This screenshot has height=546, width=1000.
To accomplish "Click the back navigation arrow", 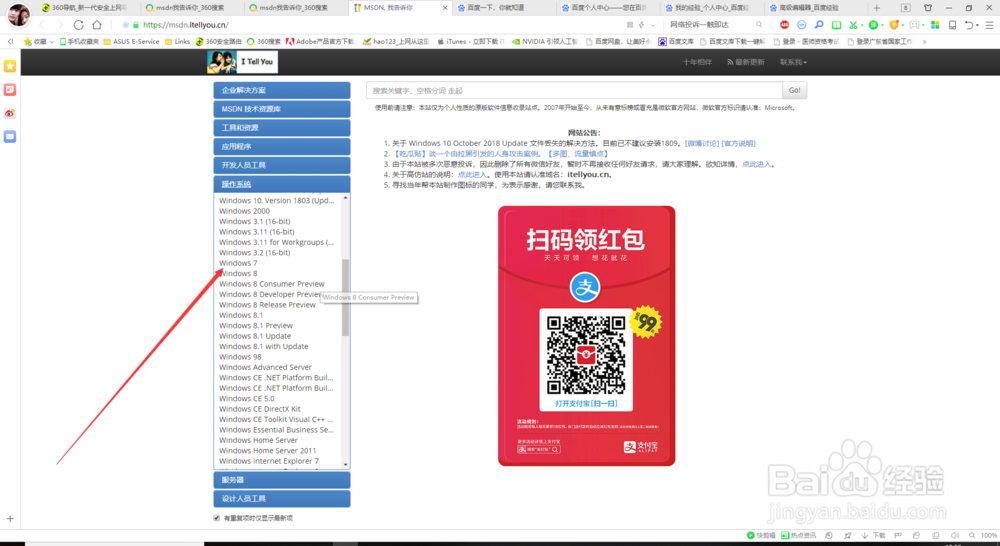I will pyautogui.click(x=42, y=25).
